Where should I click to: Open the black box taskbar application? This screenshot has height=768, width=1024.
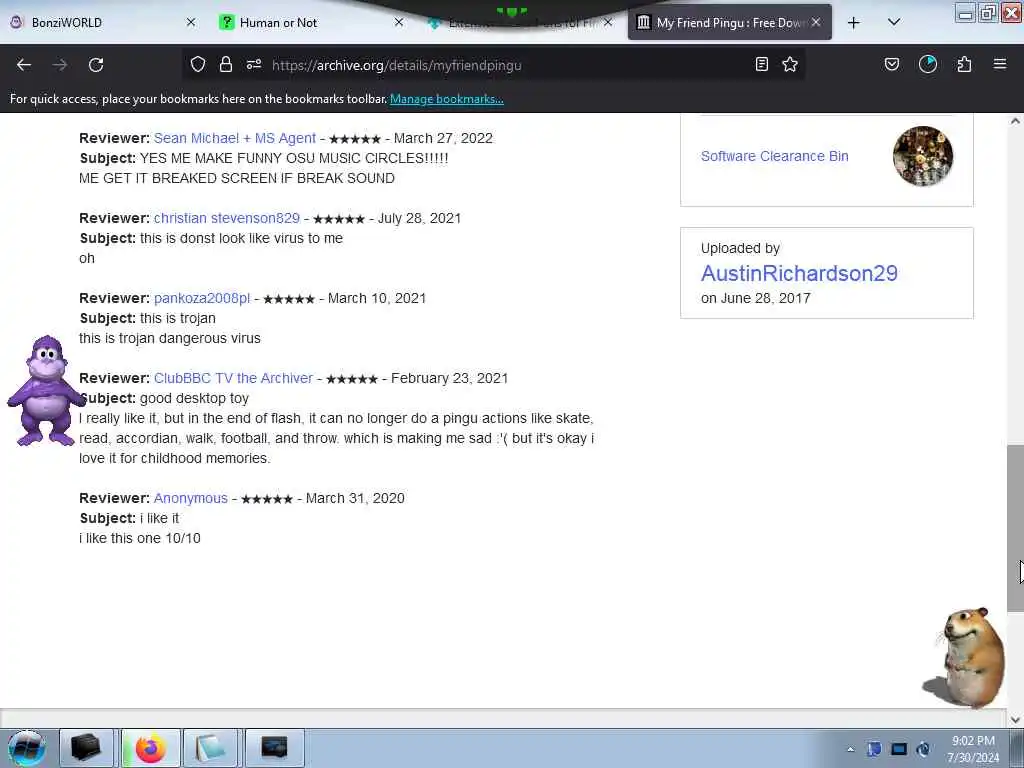tap(86, 748)
